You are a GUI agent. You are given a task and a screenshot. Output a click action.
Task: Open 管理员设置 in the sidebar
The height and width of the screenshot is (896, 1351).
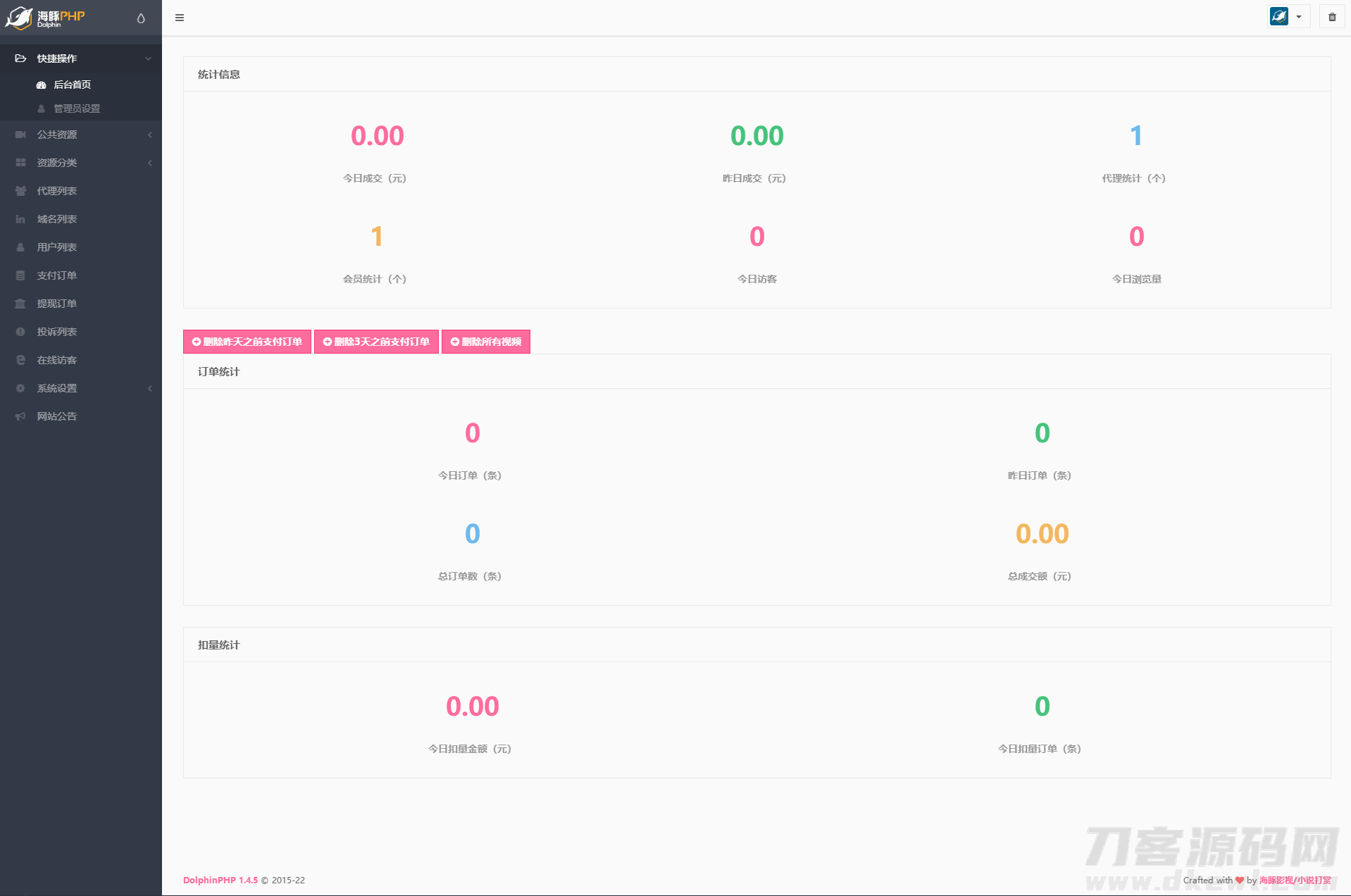point(77,108)
